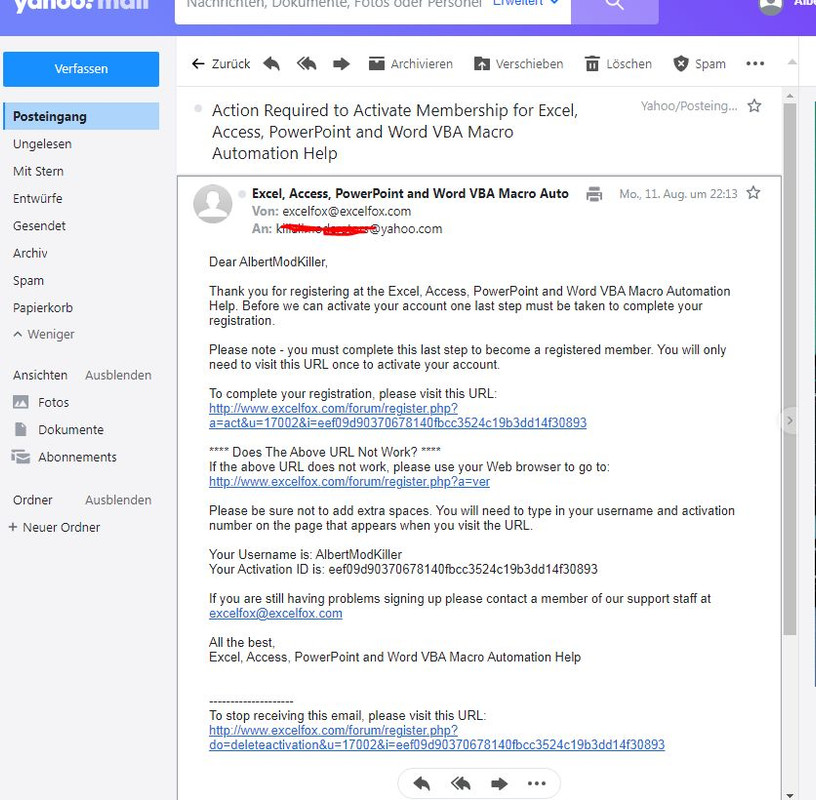816x800 pixels.
Task: Click the excelfox@excelfox.com support email link
Action: pyautogui.click(x=276, y=613)
